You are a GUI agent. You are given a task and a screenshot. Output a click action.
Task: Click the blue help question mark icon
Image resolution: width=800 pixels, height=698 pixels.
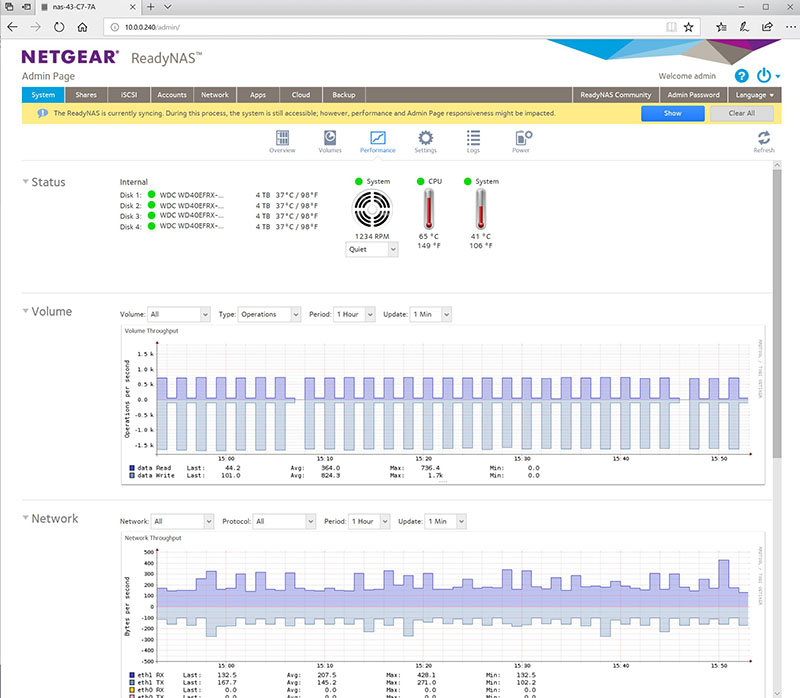(741, 76)
